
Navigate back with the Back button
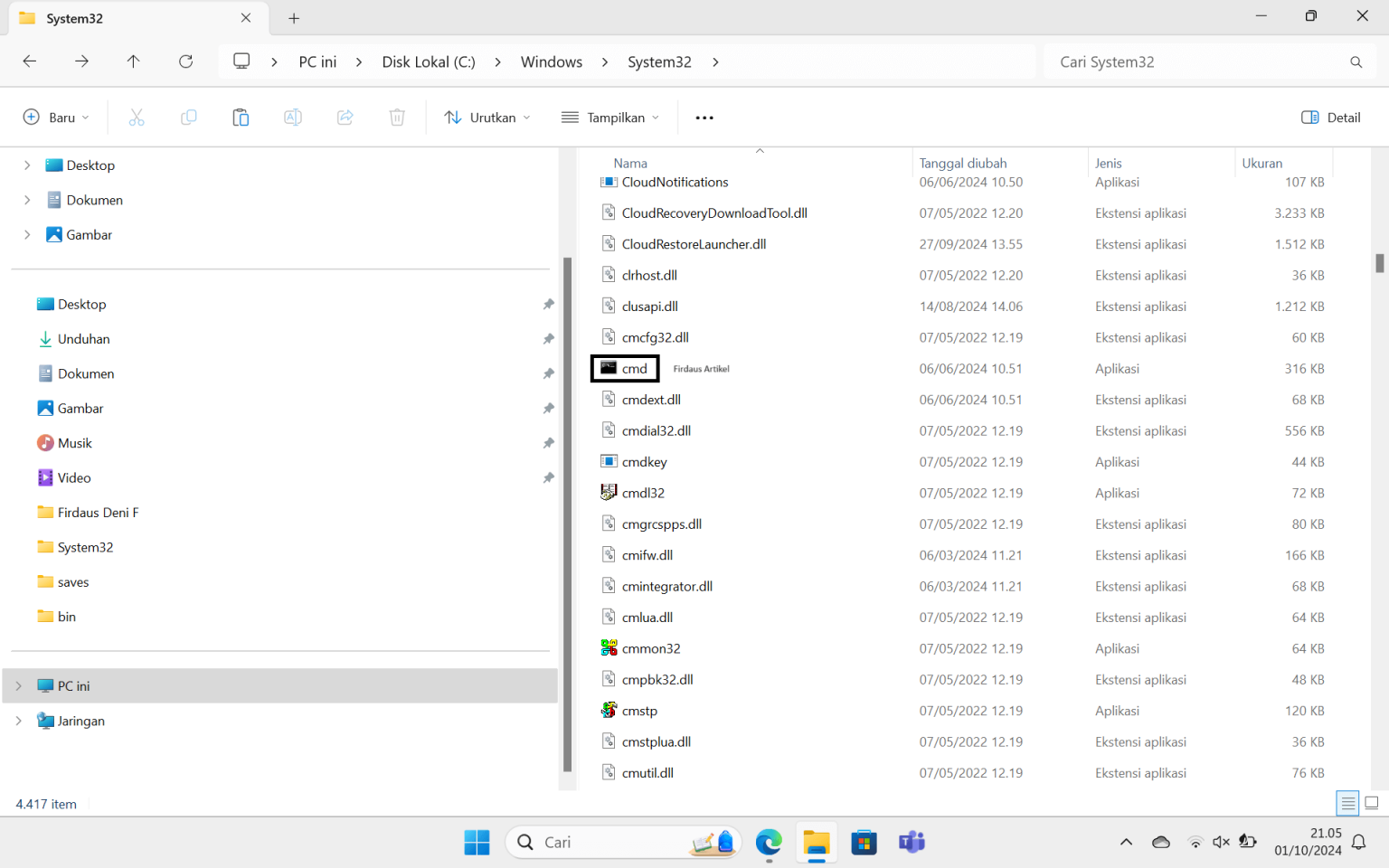(x=29, y=61)
